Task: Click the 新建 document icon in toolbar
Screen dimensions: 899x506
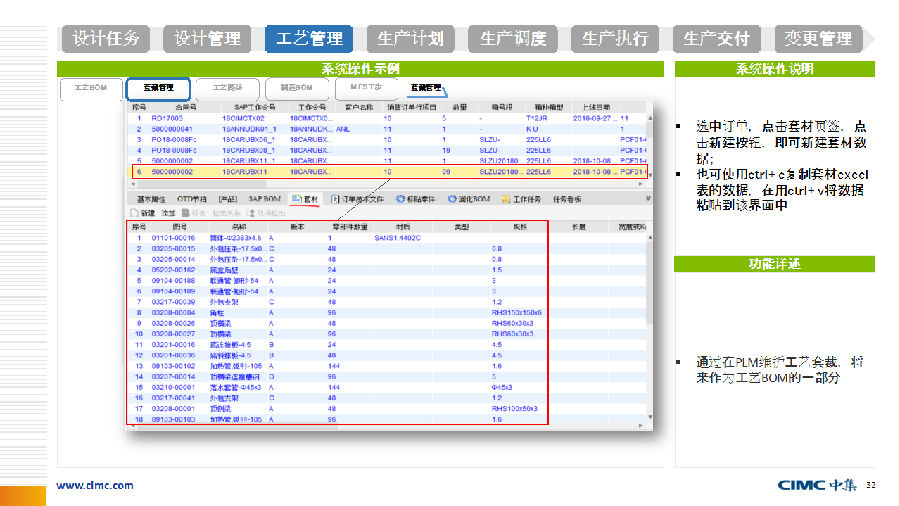Action: tap(134, 213)
